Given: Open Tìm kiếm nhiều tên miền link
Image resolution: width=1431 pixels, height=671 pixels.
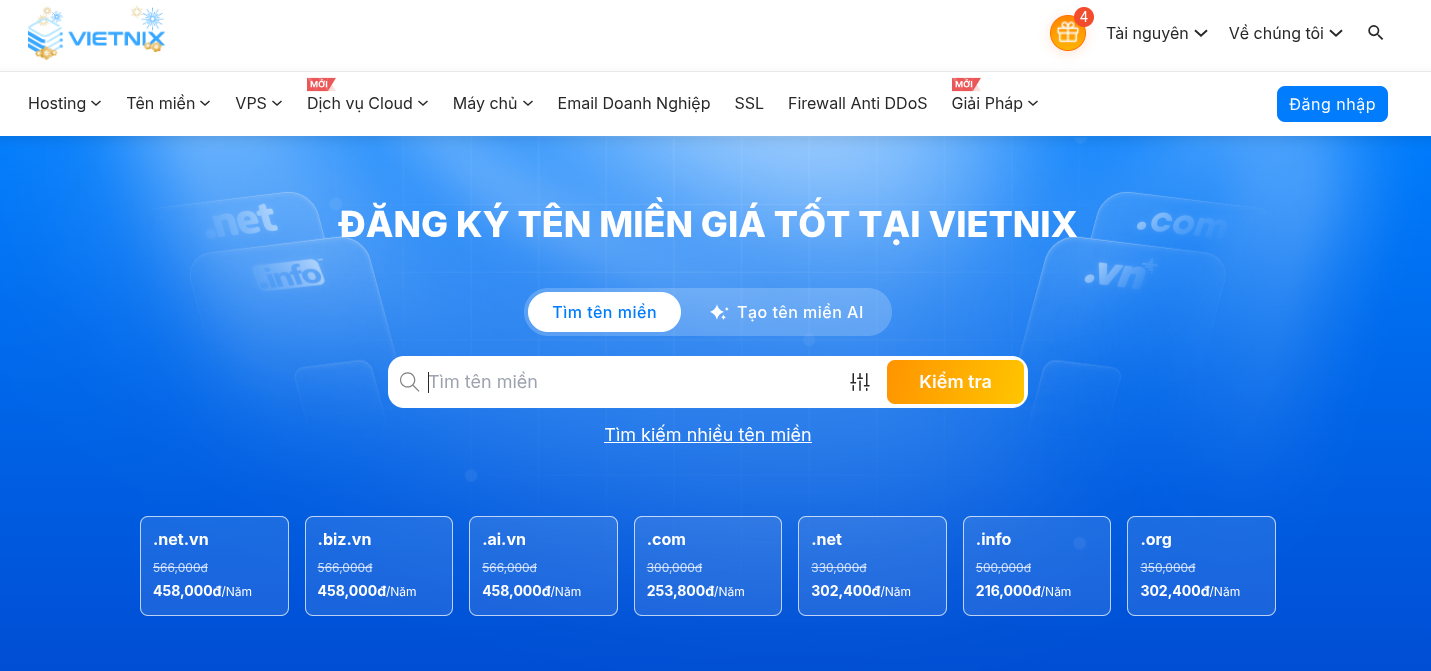Looking at the screenshot, I should pos(707,434).
